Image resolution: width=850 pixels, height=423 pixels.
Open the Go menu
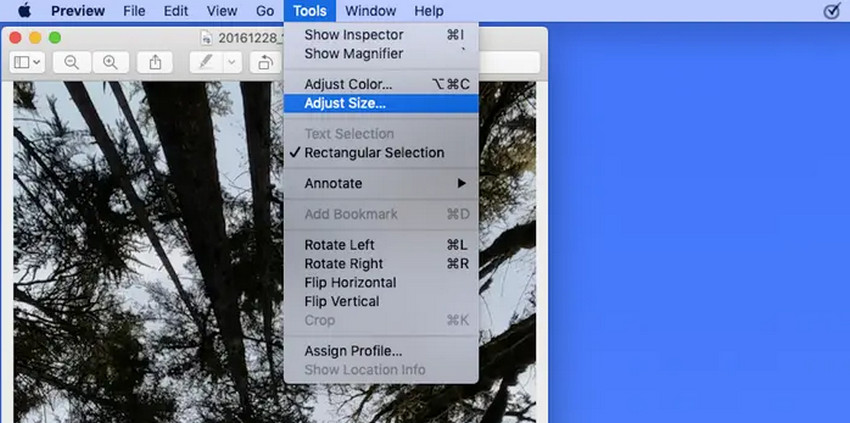pos(265,11)
